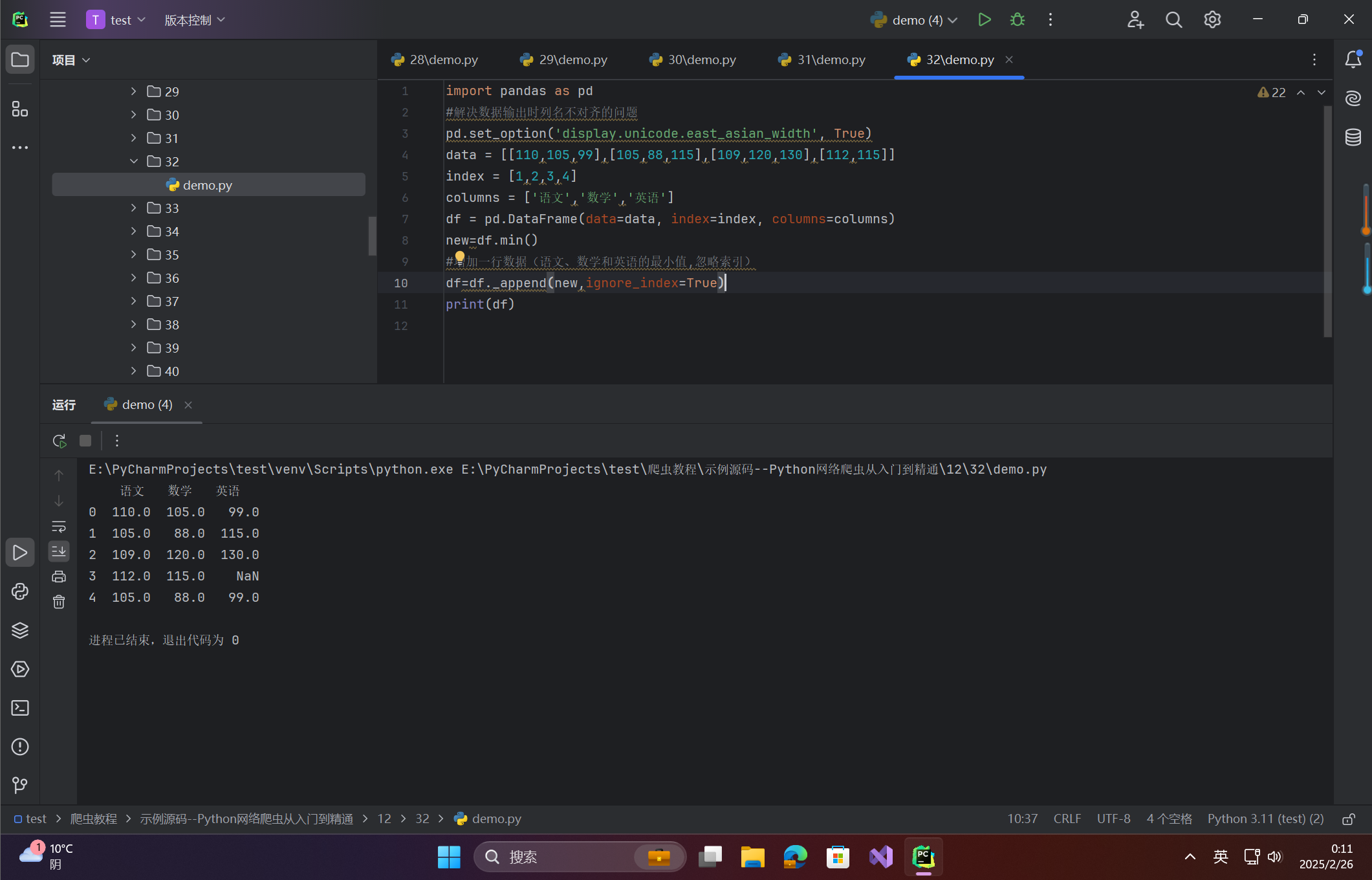Toggle read-only lock in status bar
This screenshot has height=880, width=1372.
pos(1349,819)
